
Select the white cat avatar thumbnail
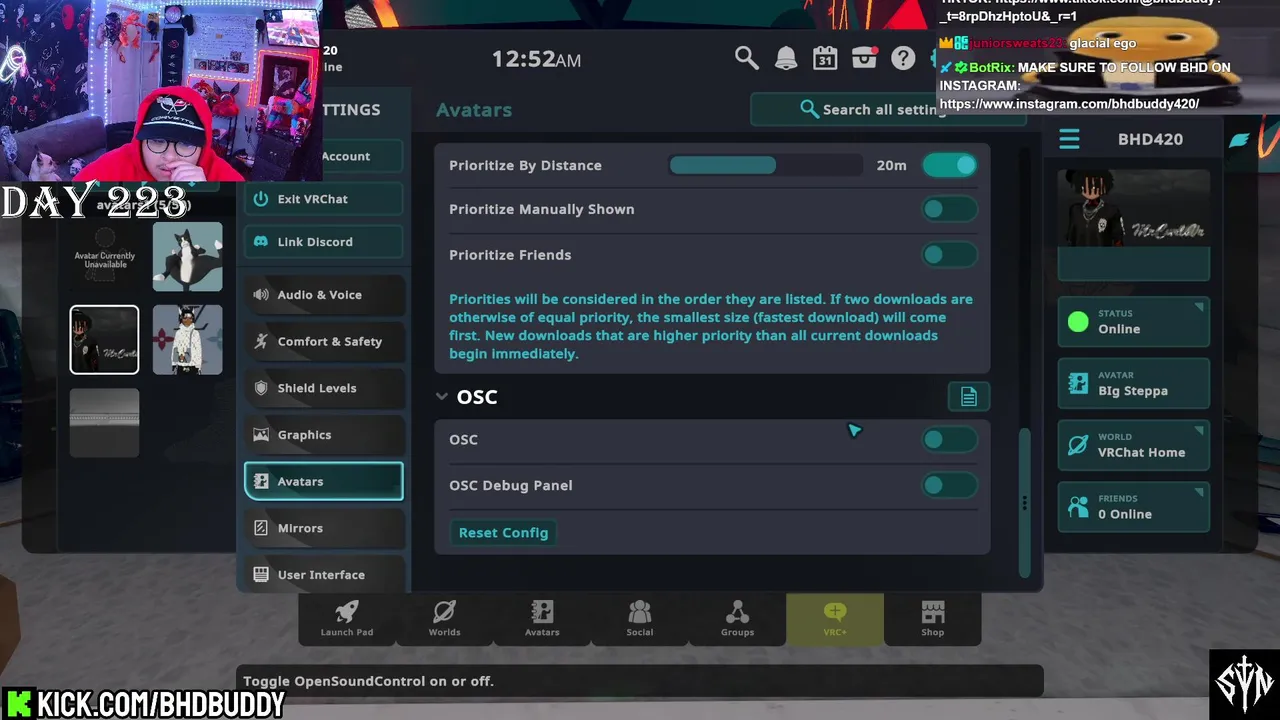187,257
